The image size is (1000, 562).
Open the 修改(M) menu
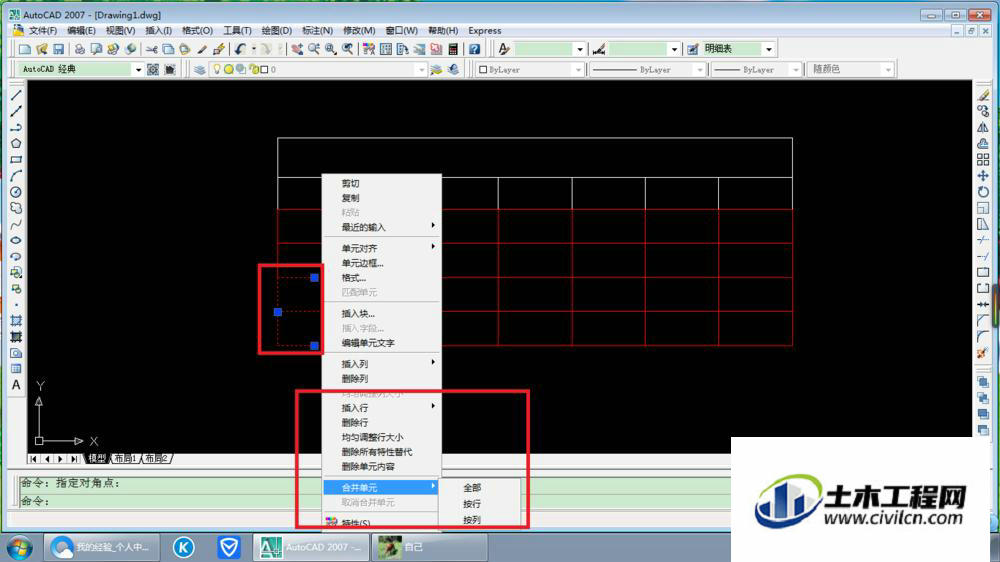click(359, 31)
